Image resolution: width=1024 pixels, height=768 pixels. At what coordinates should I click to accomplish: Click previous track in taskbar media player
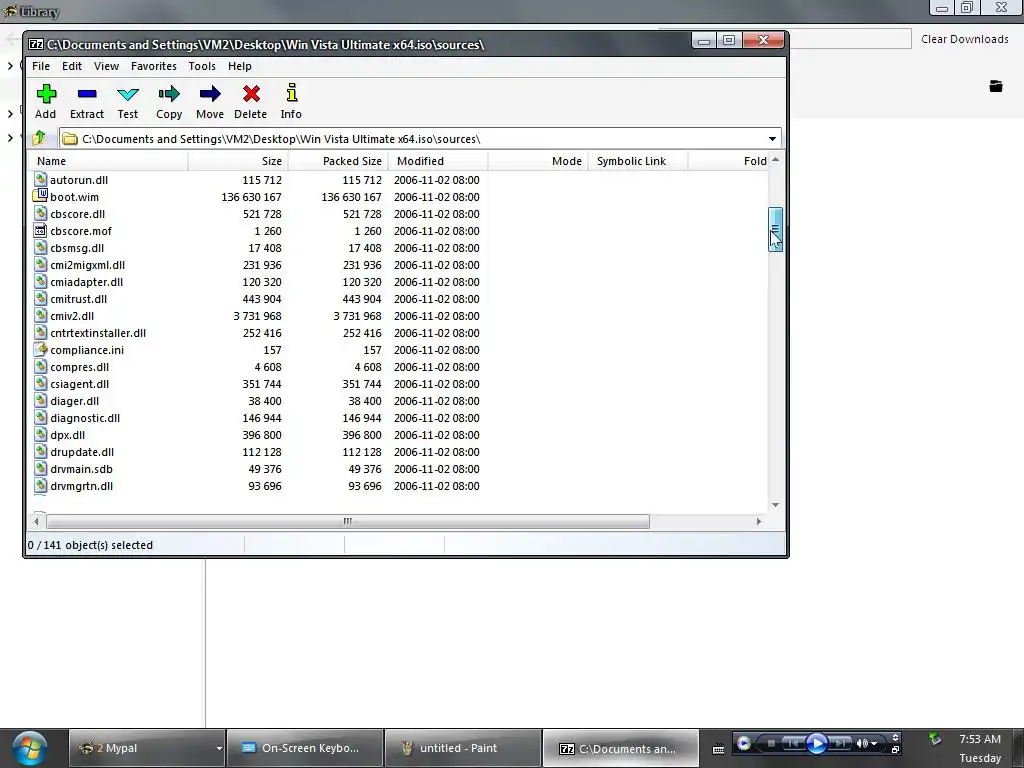coord(793,743)
